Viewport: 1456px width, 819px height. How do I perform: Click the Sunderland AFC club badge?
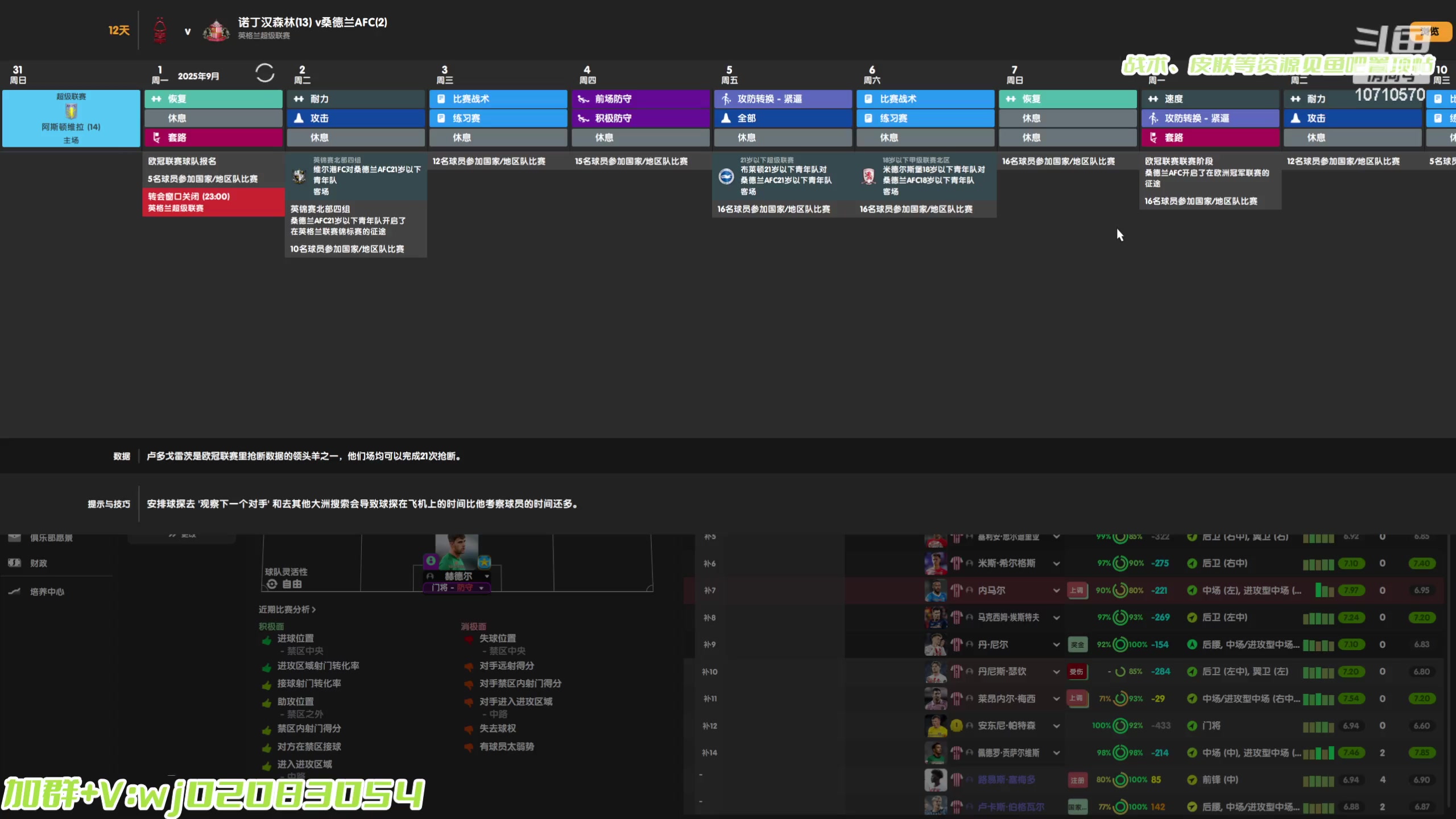click(216, 31)
